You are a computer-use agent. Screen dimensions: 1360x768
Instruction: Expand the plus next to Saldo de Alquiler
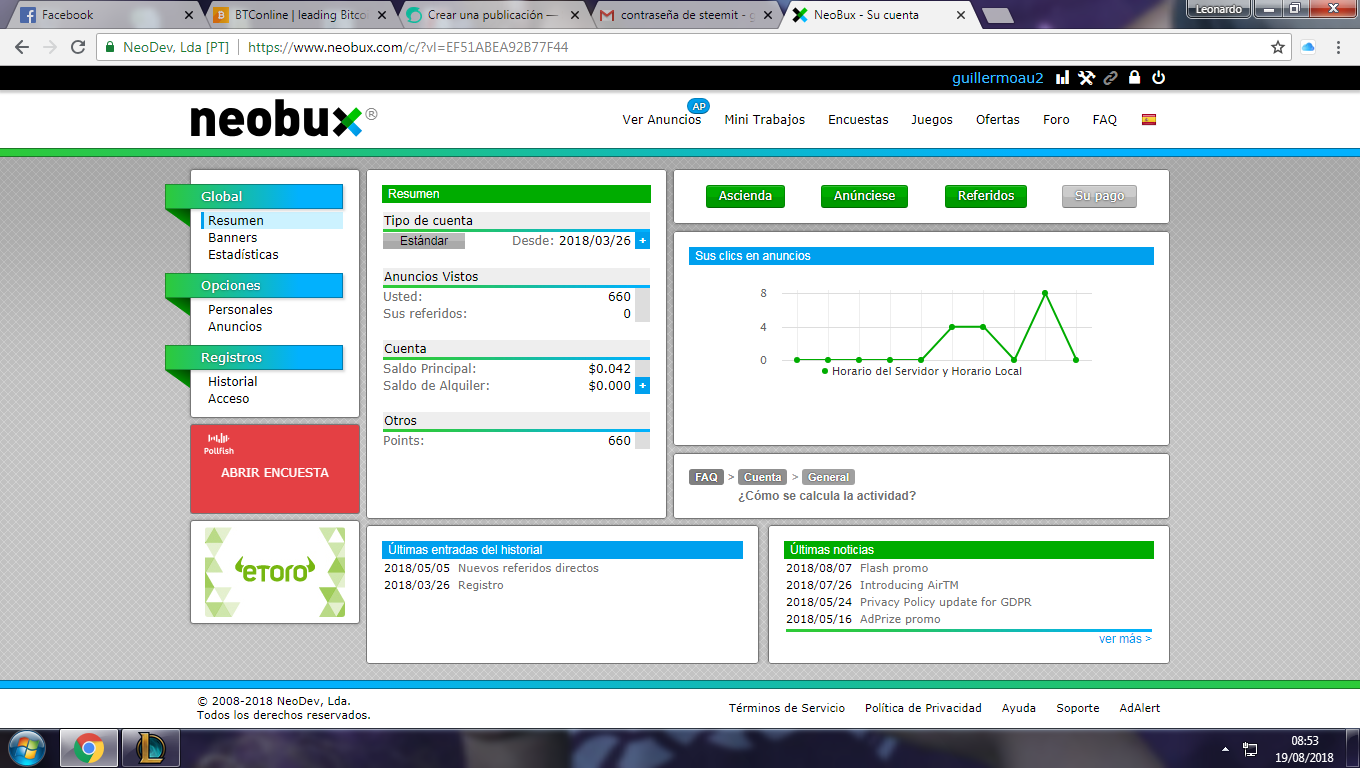(642, 385)
